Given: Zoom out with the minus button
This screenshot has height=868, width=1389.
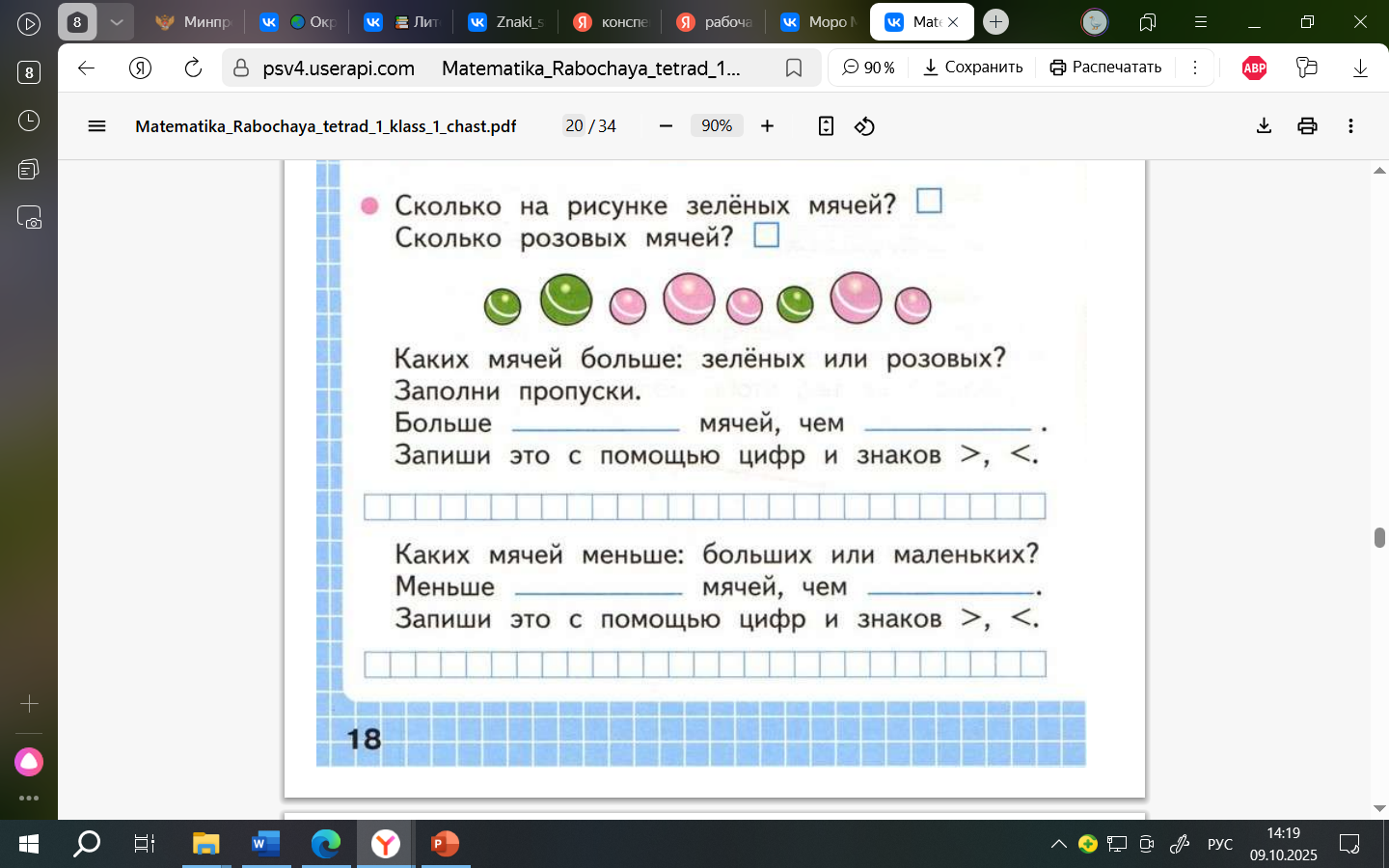Looking at the screenshot, I should (666, 126).
